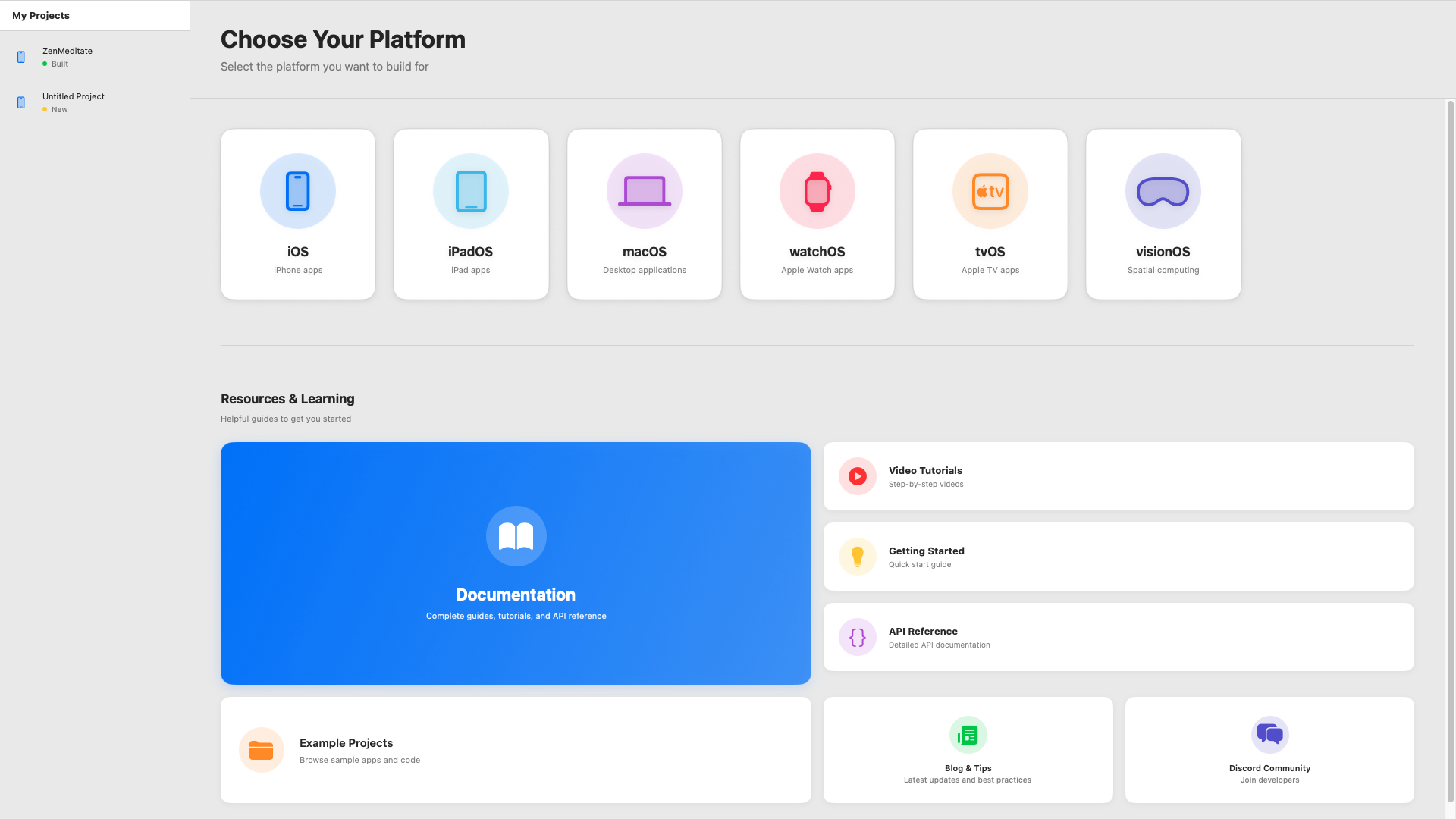This screenshot has height=819, width=1456.
Task: Open the Discord Community chat bubbles icon
Action: click(1270, 735)
